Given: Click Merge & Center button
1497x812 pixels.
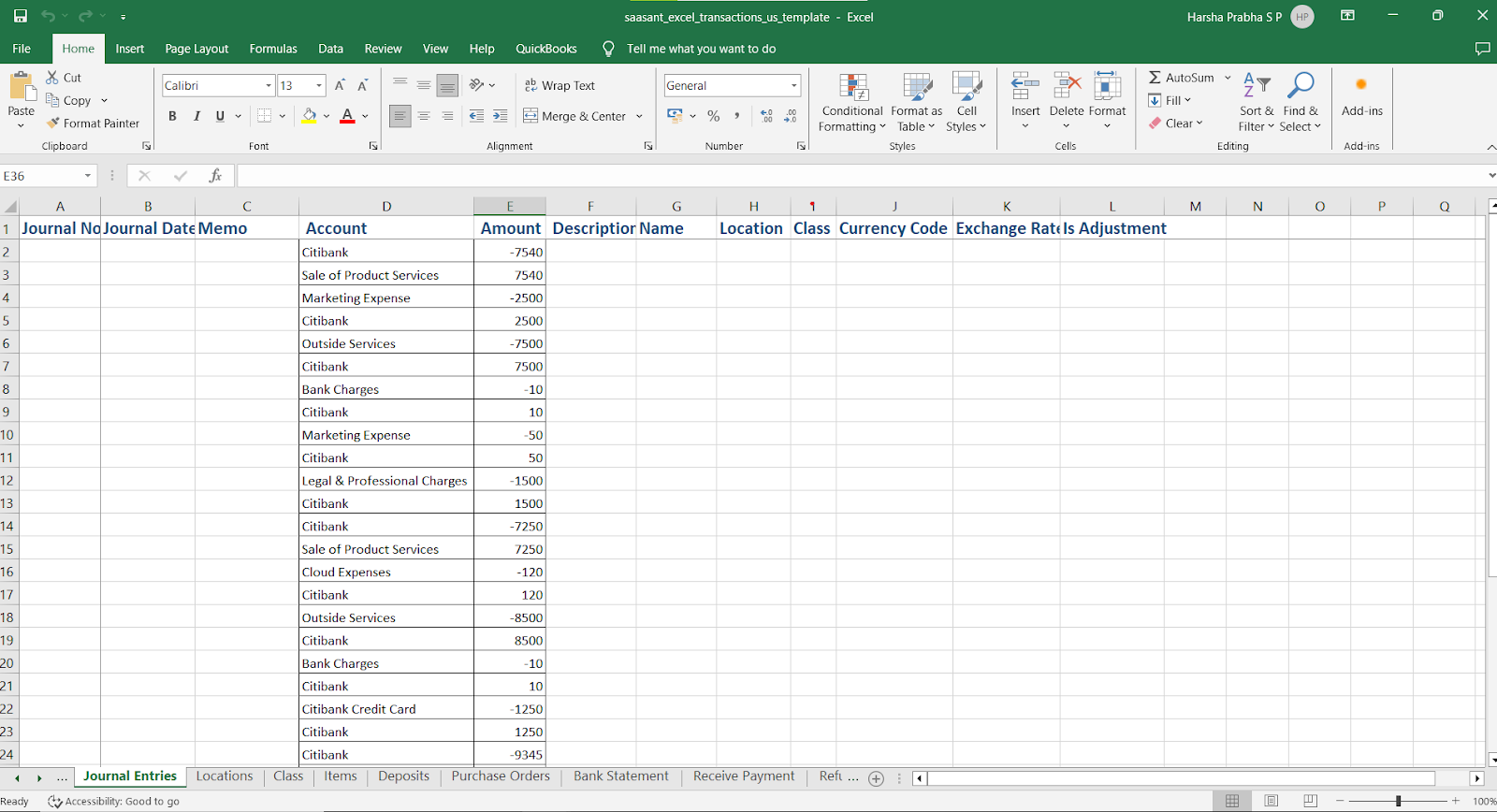Looking at the screenshot, I should pos(574,116).
